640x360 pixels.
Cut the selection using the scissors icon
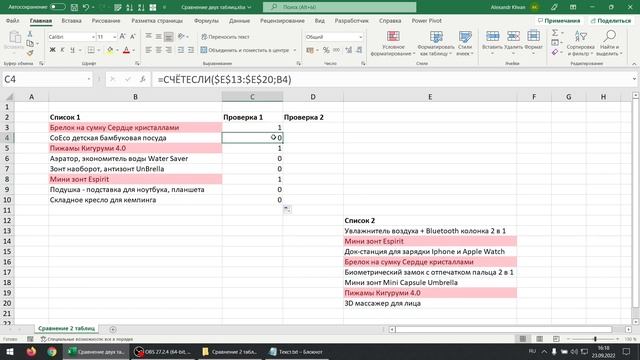[x=30, y=34]
